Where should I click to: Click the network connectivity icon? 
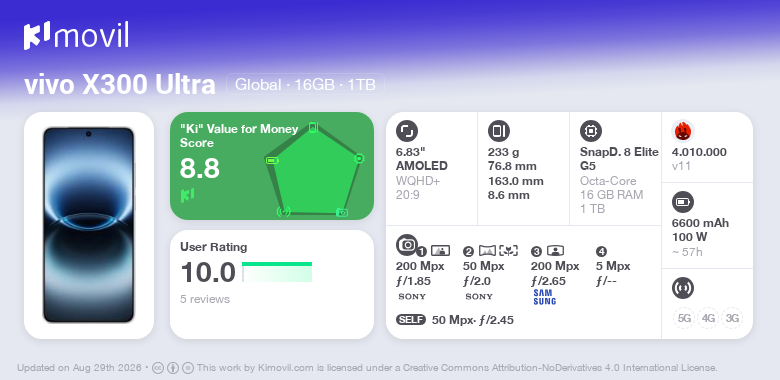[683, 288]
